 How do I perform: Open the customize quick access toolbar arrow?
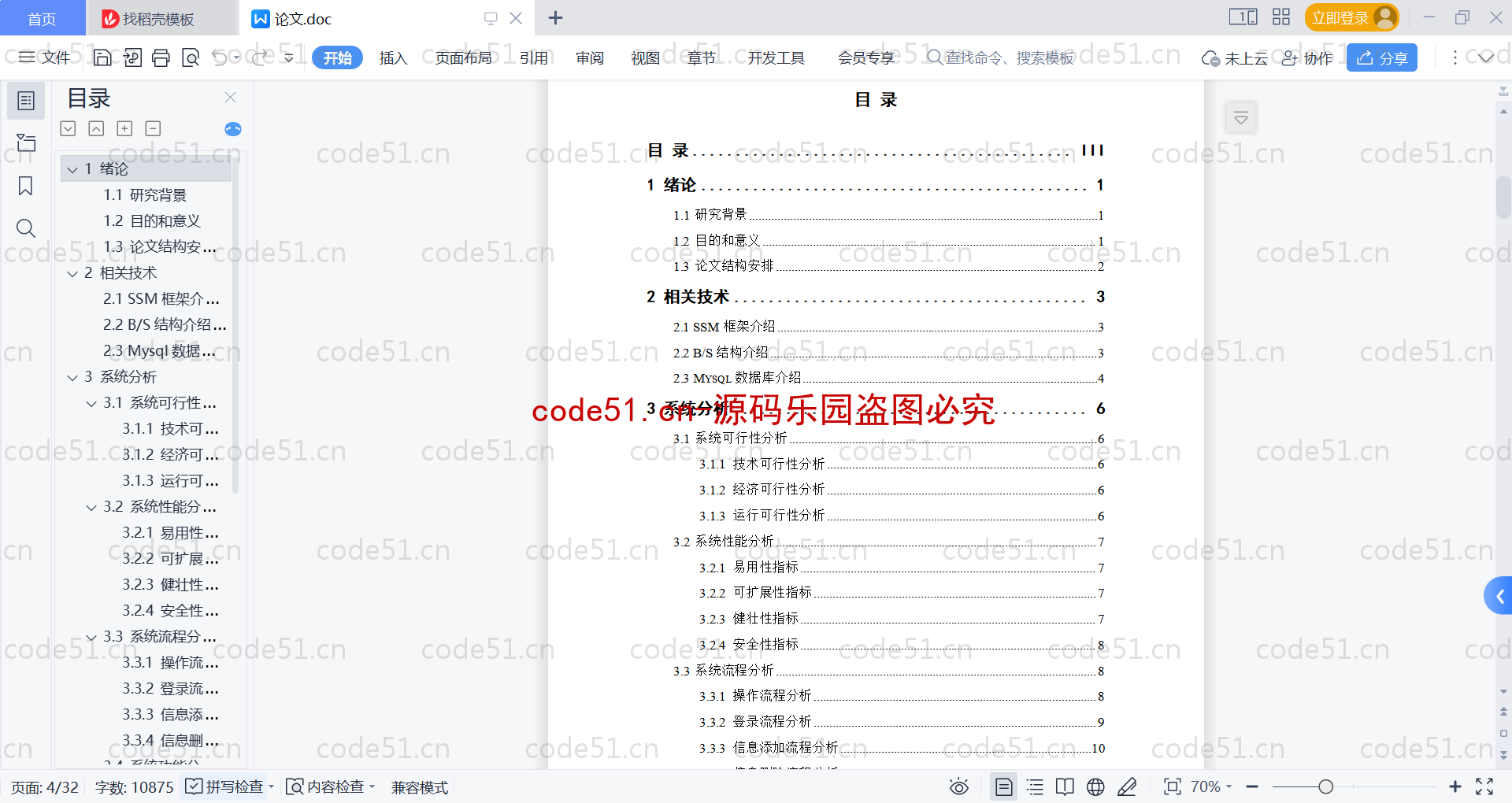(289, 57)
